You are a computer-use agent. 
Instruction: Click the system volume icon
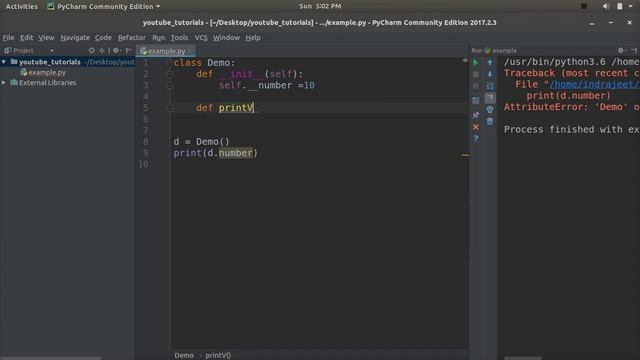[x=606, y=6]
